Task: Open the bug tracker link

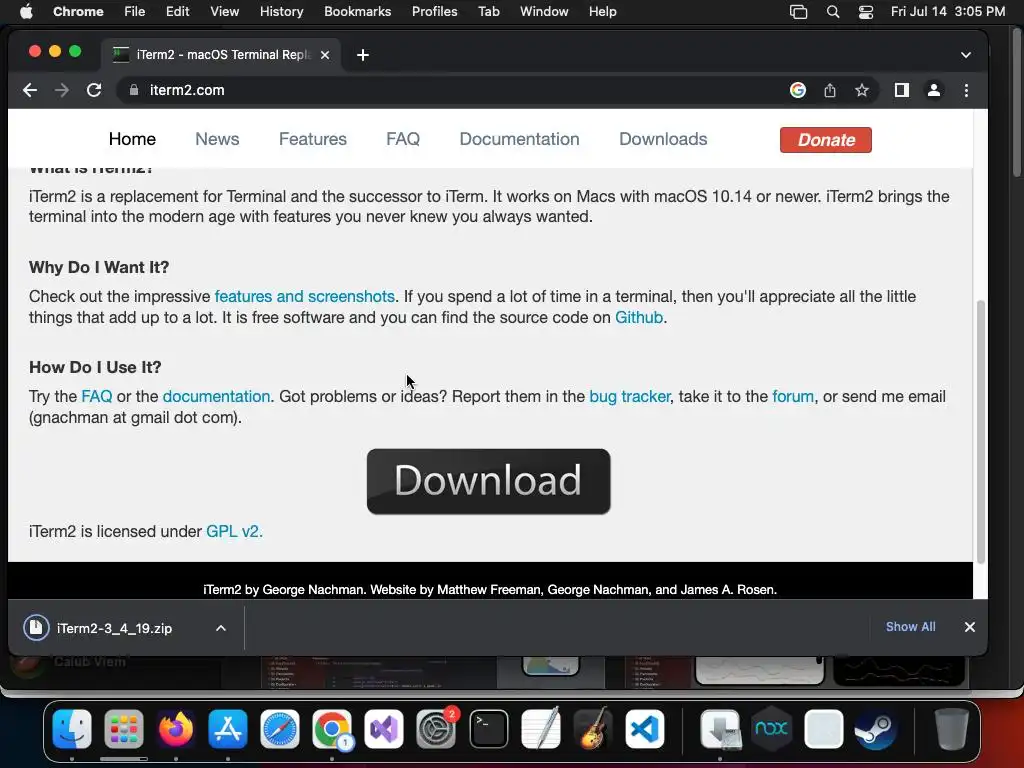Action: (x=630, y=396)
